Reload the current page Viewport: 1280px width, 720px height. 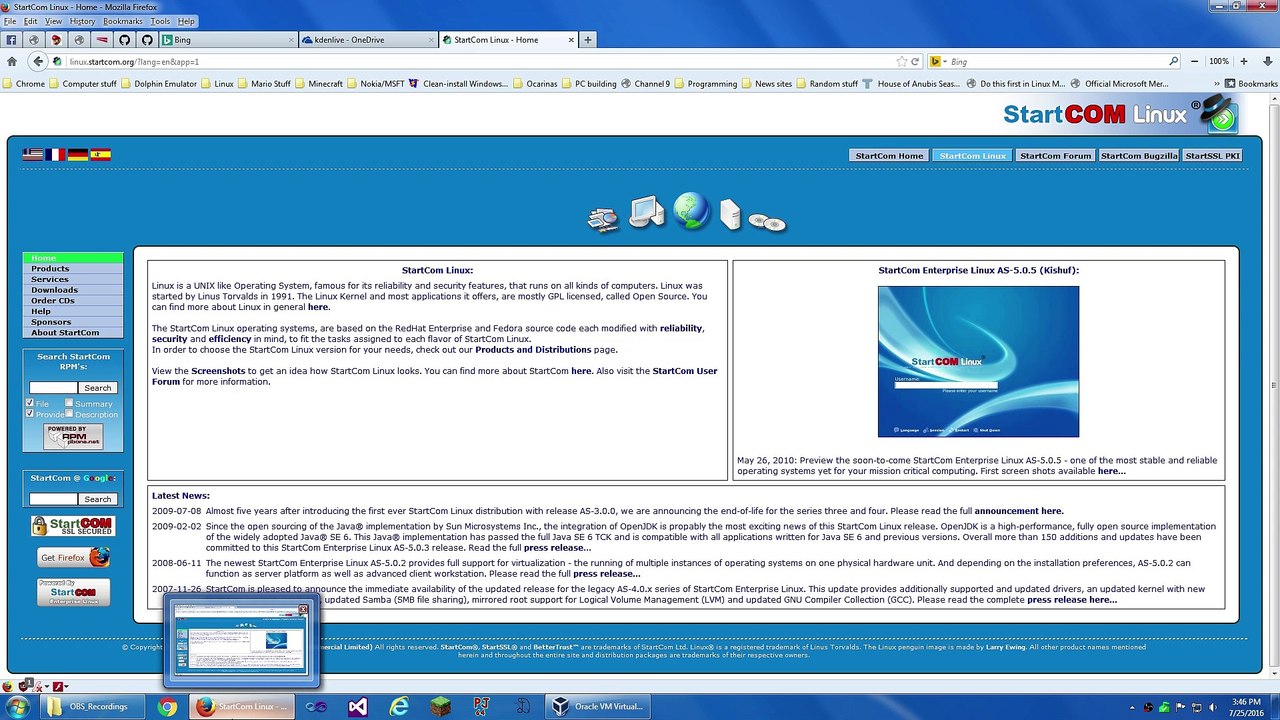point(914,61)
